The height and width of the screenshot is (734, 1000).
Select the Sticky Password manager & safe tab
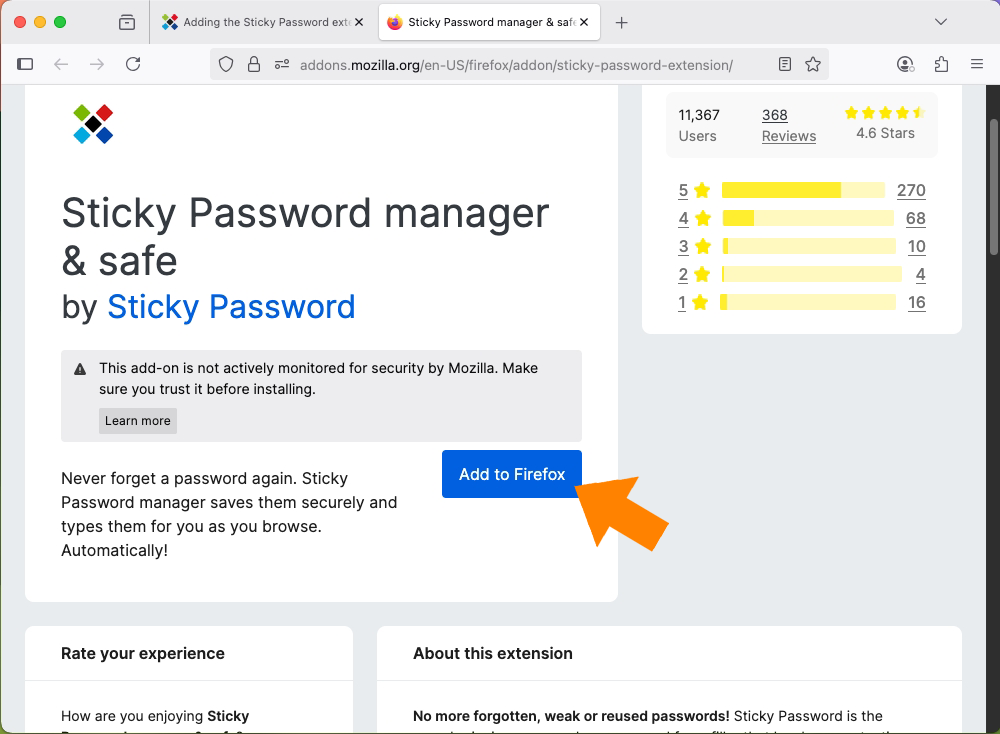pos(489,22)
